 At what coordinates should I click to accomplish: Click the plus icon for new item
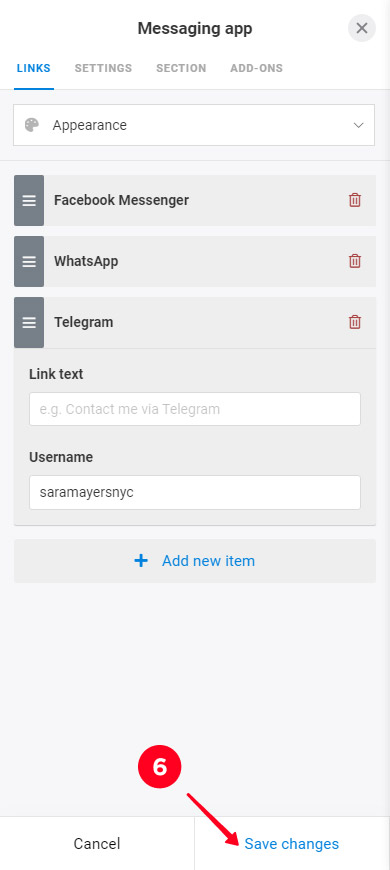pyautogui.click(x=141, y=561)
